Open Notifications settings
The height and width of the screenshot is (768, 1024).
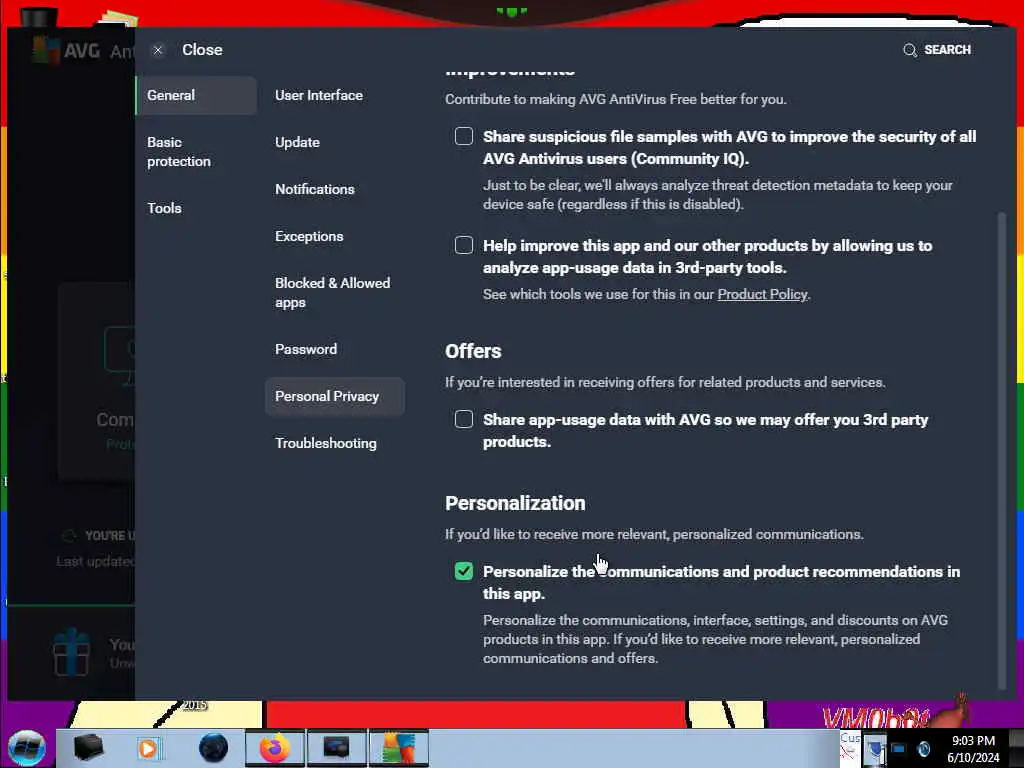[315, 189]
